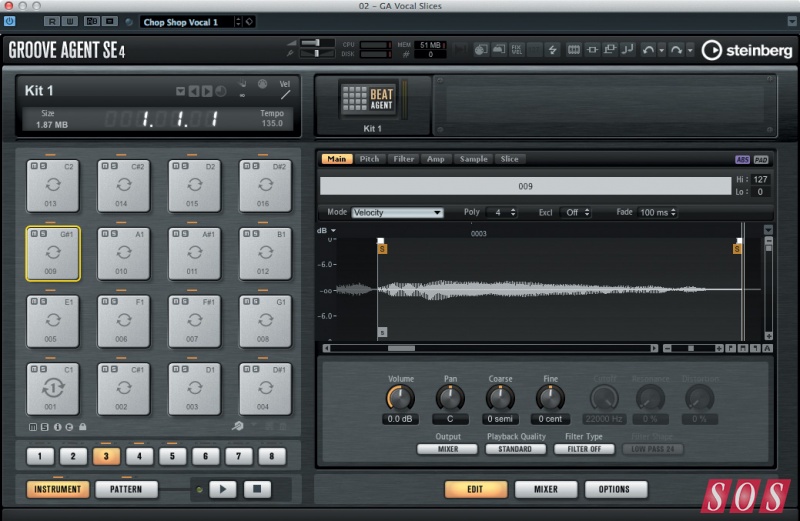Load previous kit with left arrow
The image size is (800, 521).
click(x=194, y=91)
